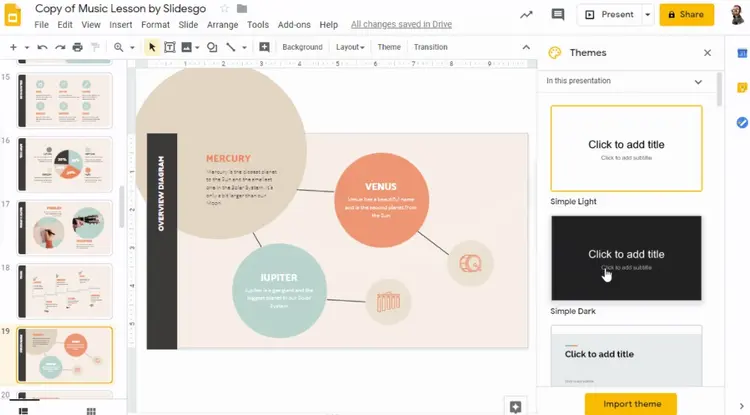
Task: Open the Layout dropdown
Action: click(350, 47)
